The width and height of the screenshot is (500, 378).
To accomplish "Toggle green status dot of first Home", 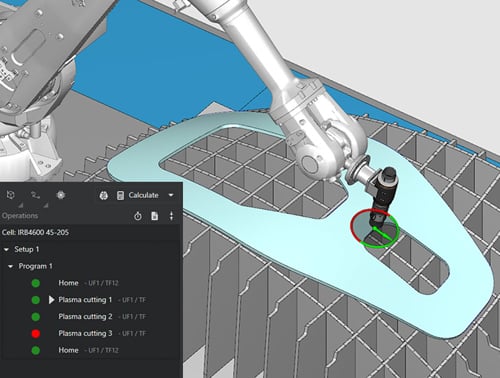I will click(x=36, y=283).
